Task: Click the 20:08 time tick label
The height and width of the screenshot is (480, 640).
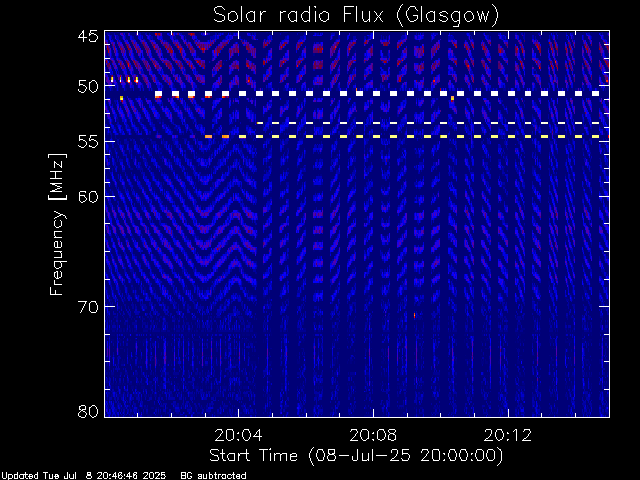Action: coord(373,435)
